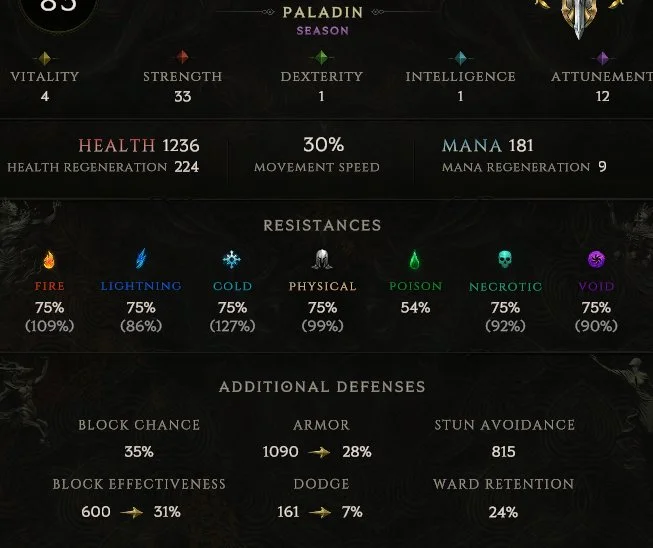Click the Fire resistance flame icon
This screenshot has width=653, height=548.
(49, 261)
